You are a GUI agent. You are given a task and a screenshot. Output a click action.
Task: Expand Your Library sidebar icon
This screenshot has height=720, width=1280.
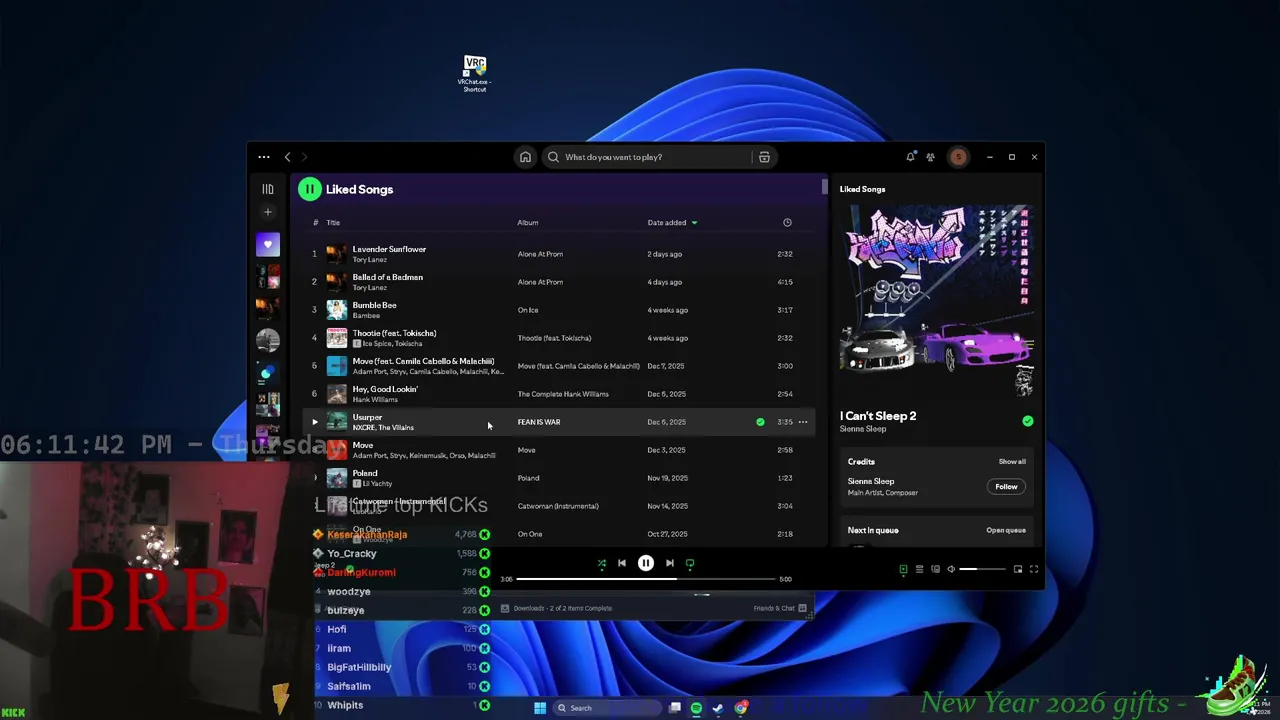click(267, 189)
